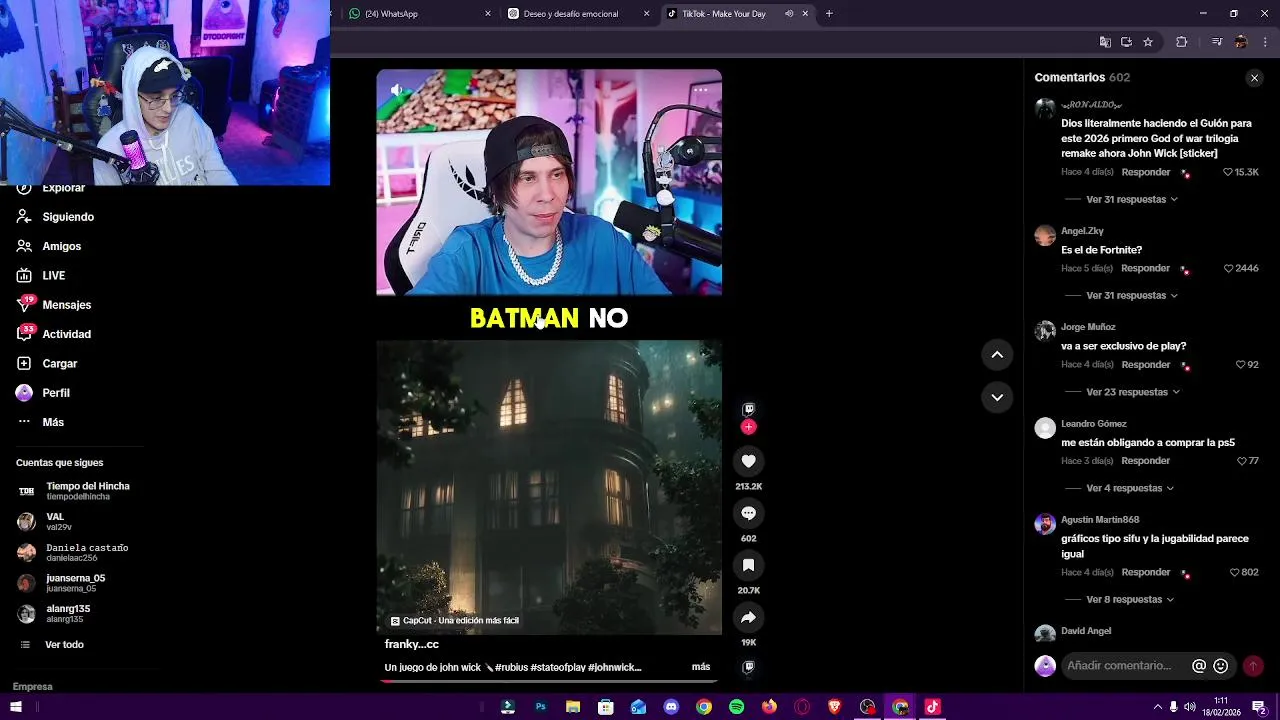Open Perfil in the sidebar

(x=56, y=393)
